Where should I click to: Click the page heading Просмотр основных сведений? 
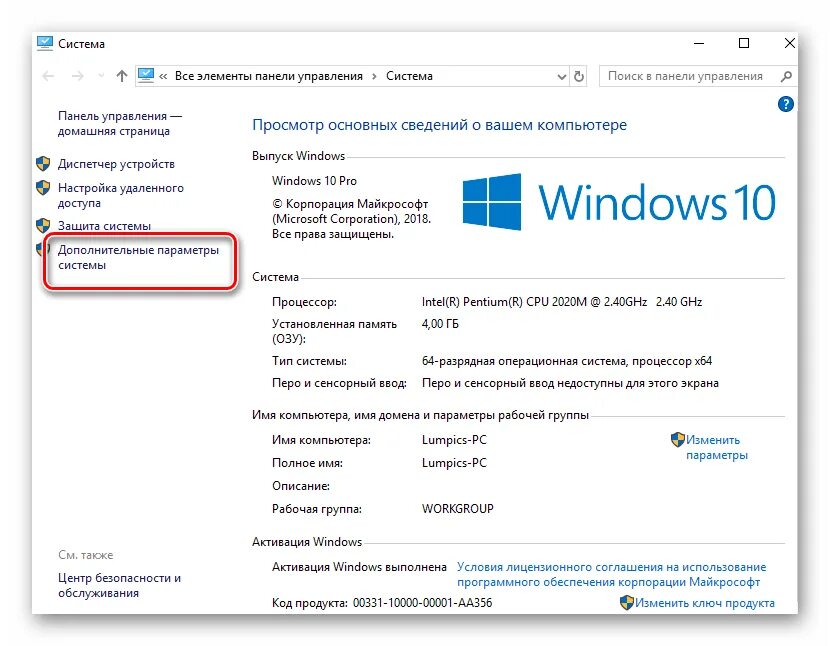(439, 125)
